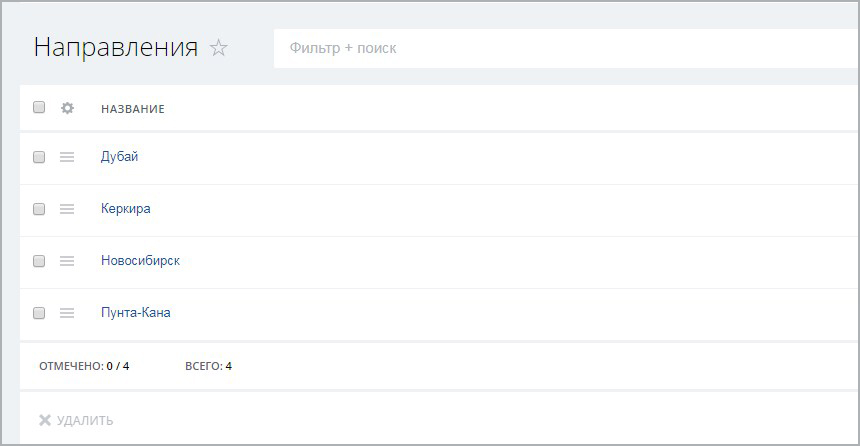Open the grid settings gear icon

[x=68, y=108]
